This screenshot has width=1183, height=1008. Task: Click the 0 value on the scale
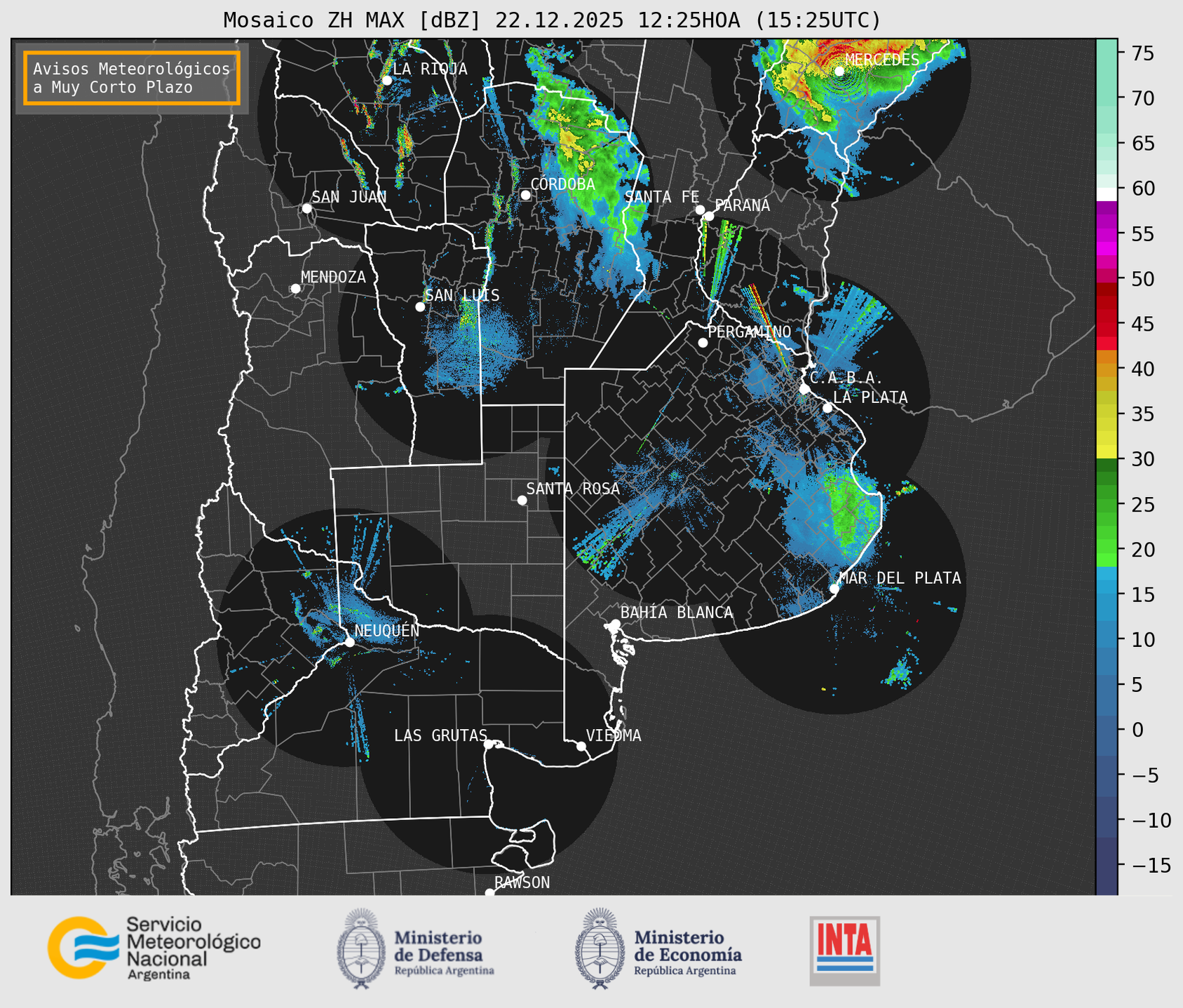(1137, 730)
